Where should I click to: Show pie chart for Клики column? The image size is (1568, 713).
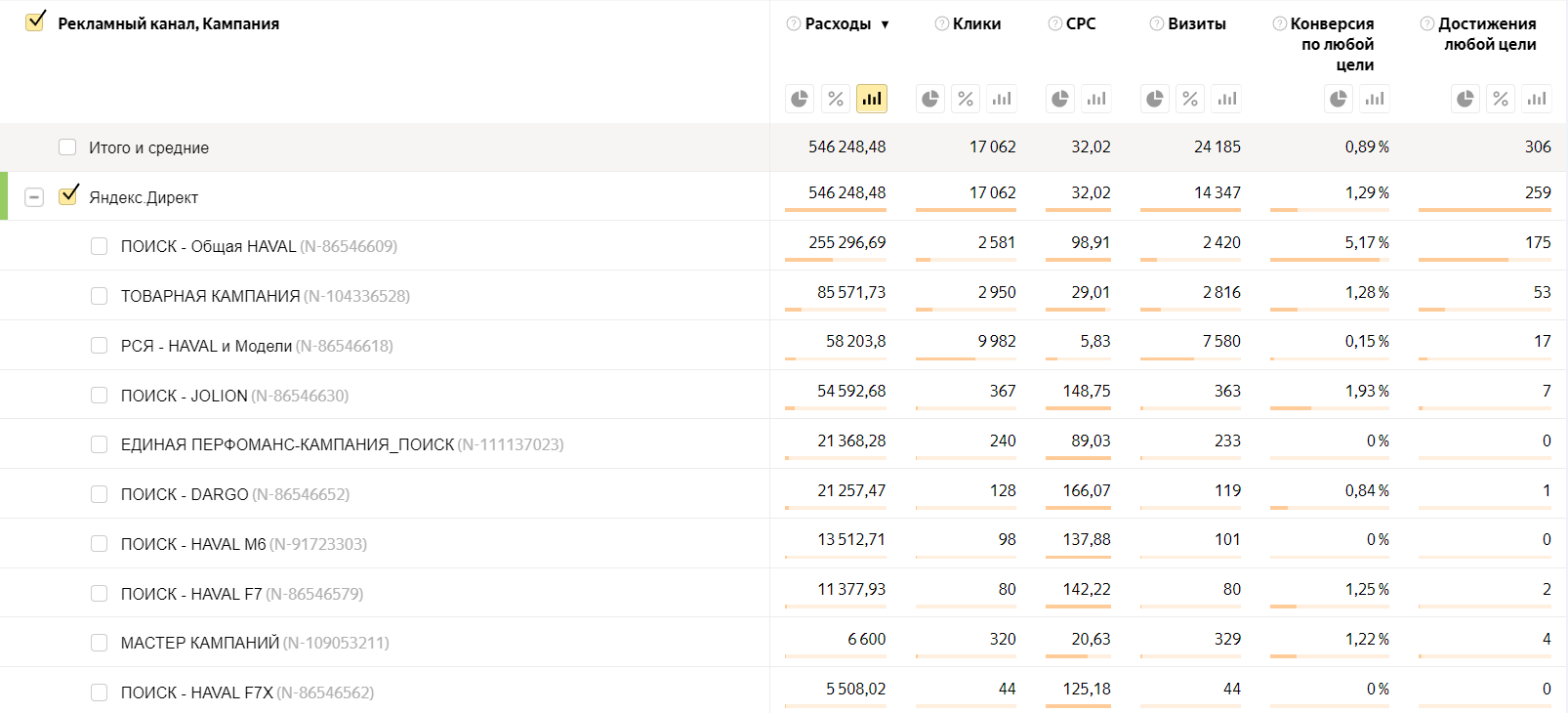pos(930,99)
